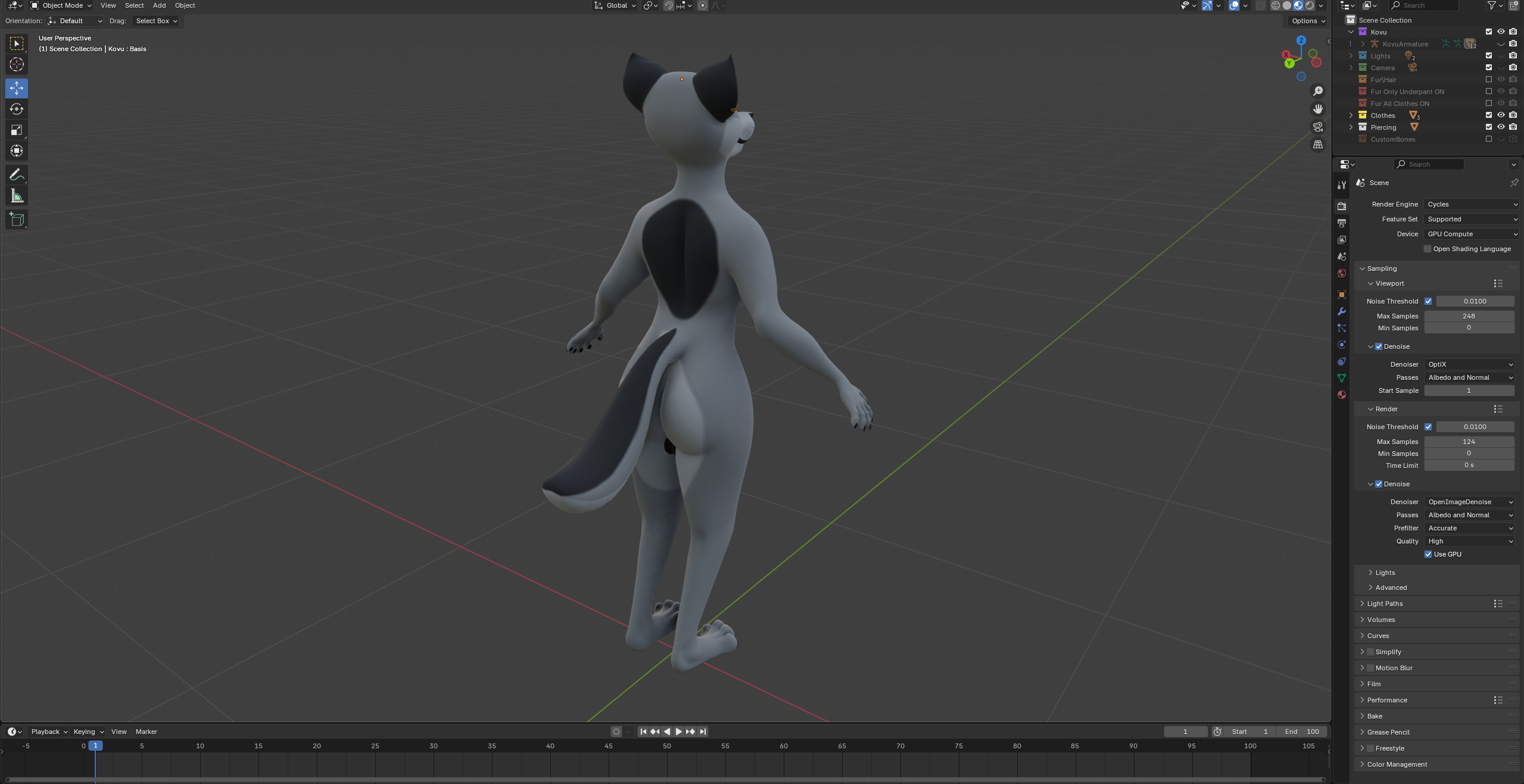The height and width of the screenshot is (784, 1524).
Task: Open the Quality High dropdown
Action: point(1469,541)
